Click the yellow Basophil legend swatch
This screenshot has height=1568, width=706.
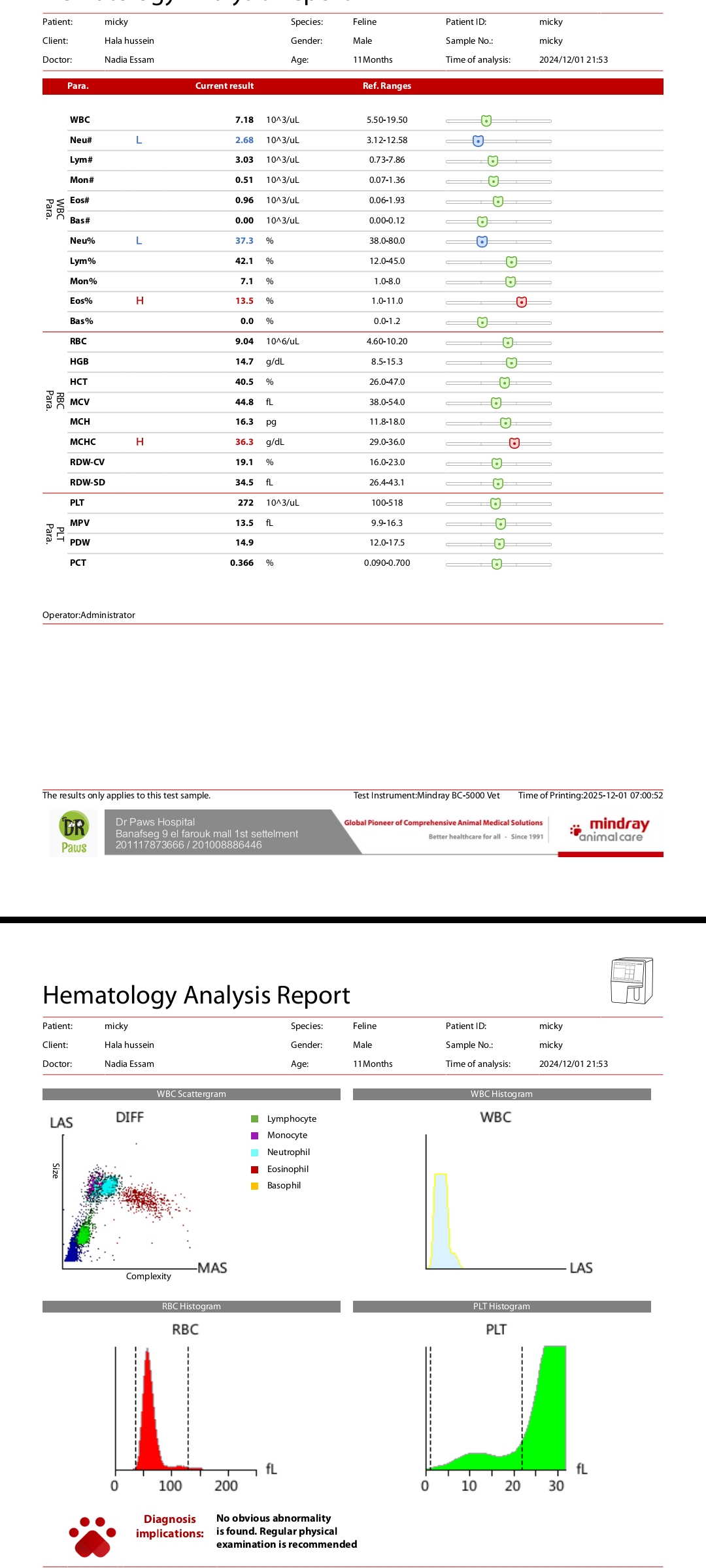click(x=255, y=1186)
